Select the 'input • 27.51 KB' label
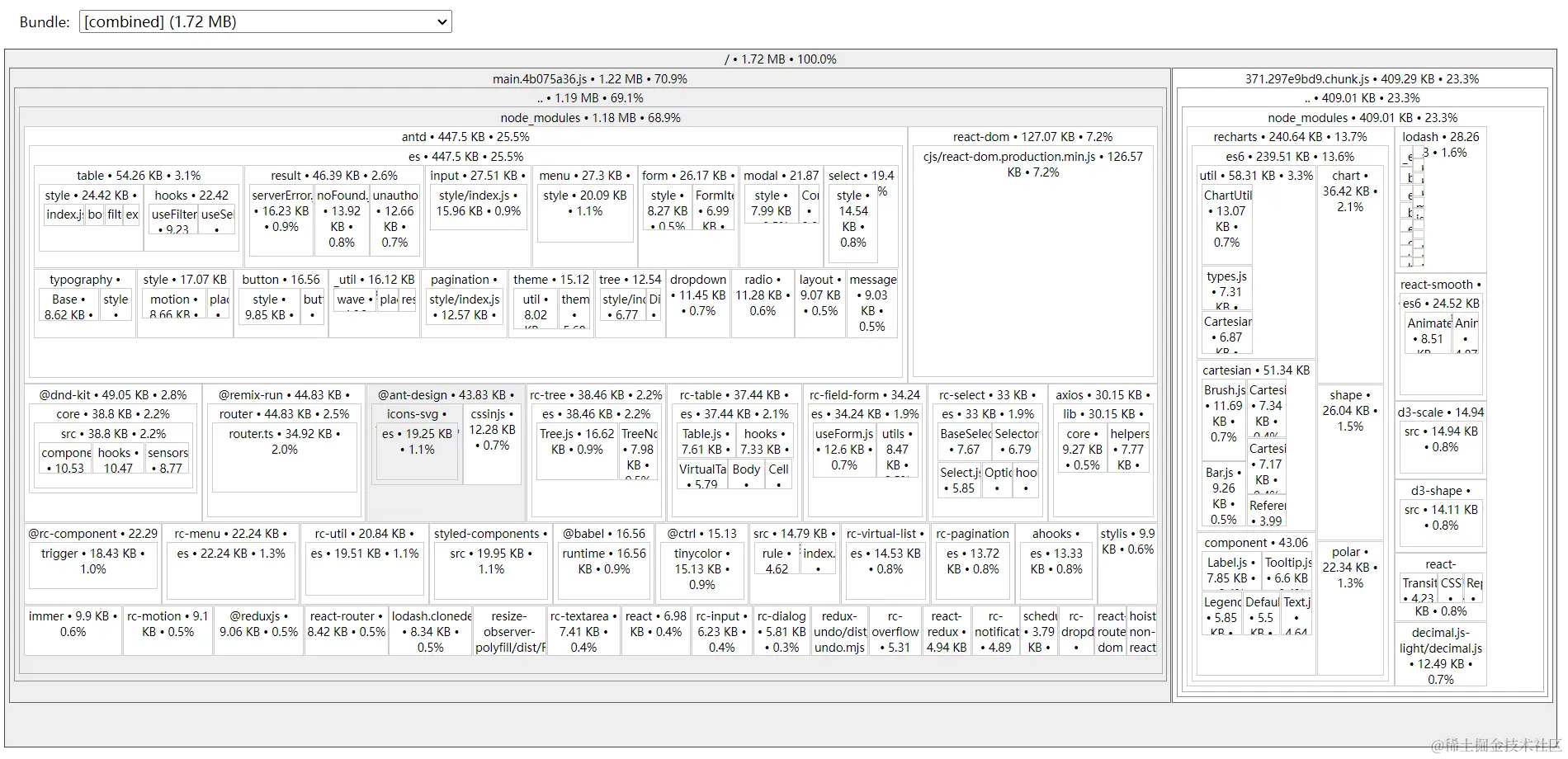Image resolution: width=1568 pixels, height=759 pixels. pyautogui.click(x=478, y=176)
